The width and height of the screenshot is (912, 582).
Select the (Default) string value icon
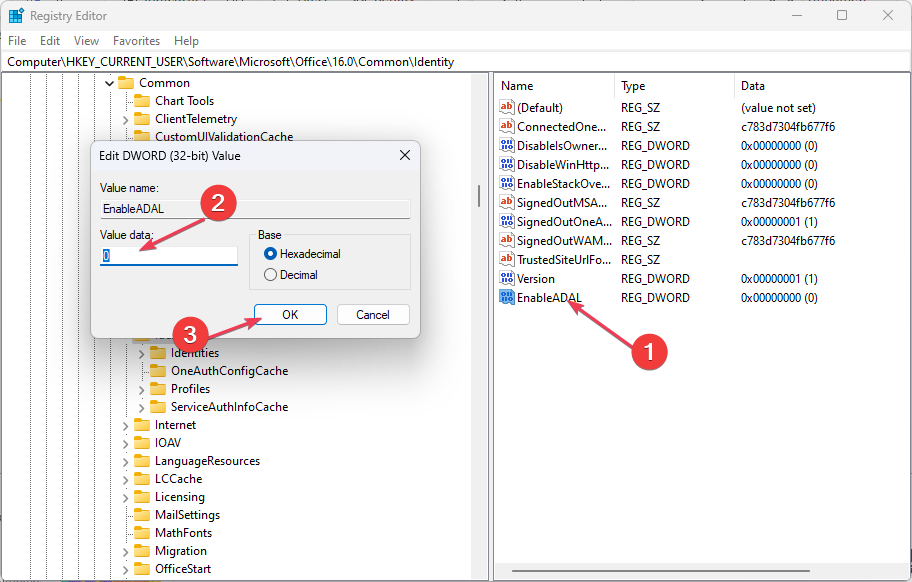(507, 107)
